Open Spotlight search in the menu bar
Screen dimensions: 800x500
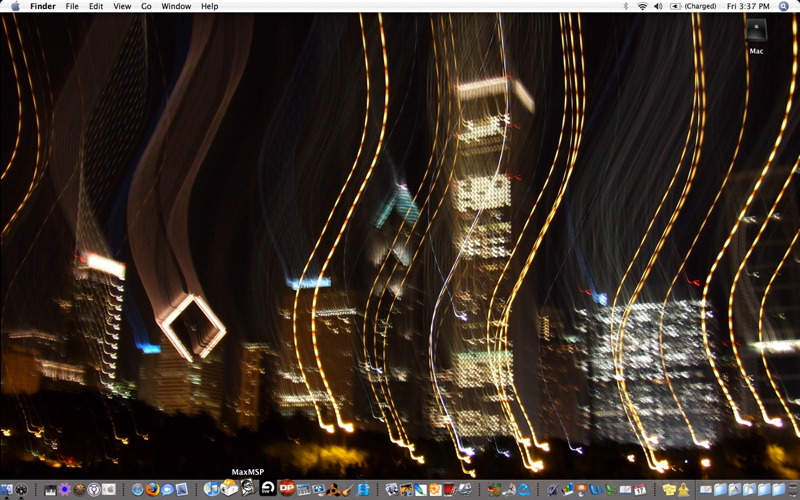coord(784,6)
